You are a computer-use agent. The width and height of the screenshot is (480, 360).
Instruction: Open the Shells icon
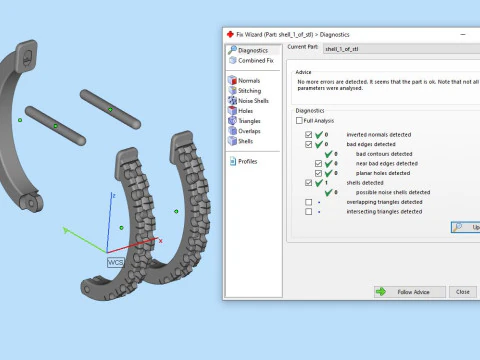tap(232, 141)
